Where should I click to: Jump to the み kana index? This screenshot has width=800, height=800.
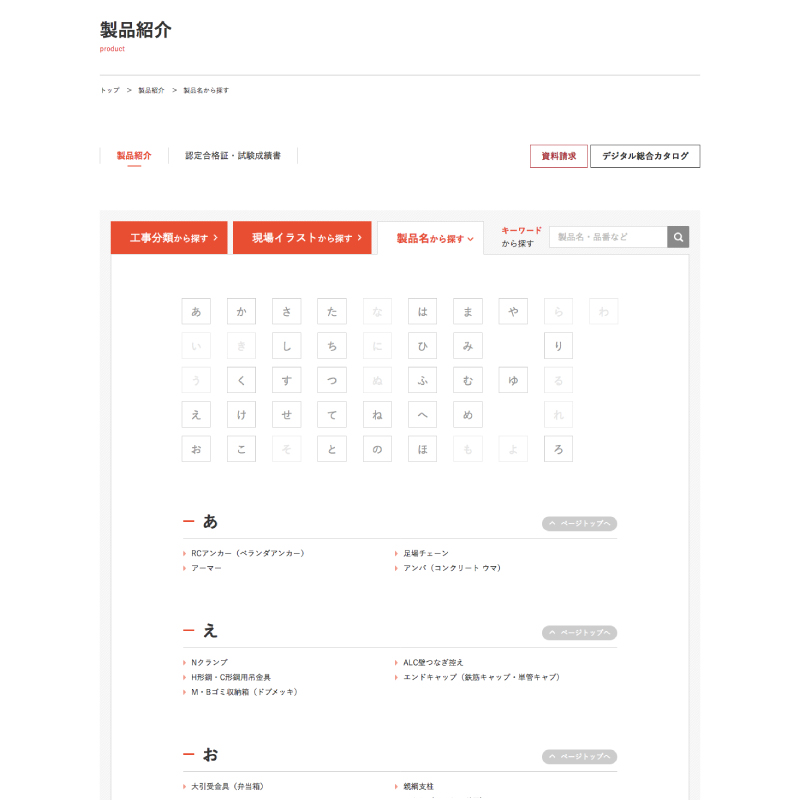(468, 346)
